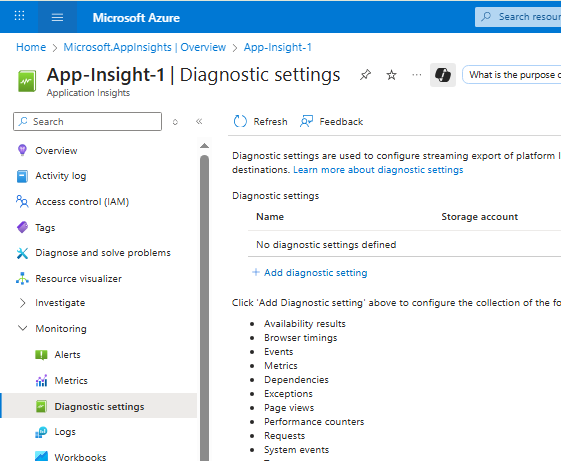Pin App-Insight-1 to dashboard
Screen dimensions: 561x461
pyautogui.click(x=365, y=75)
